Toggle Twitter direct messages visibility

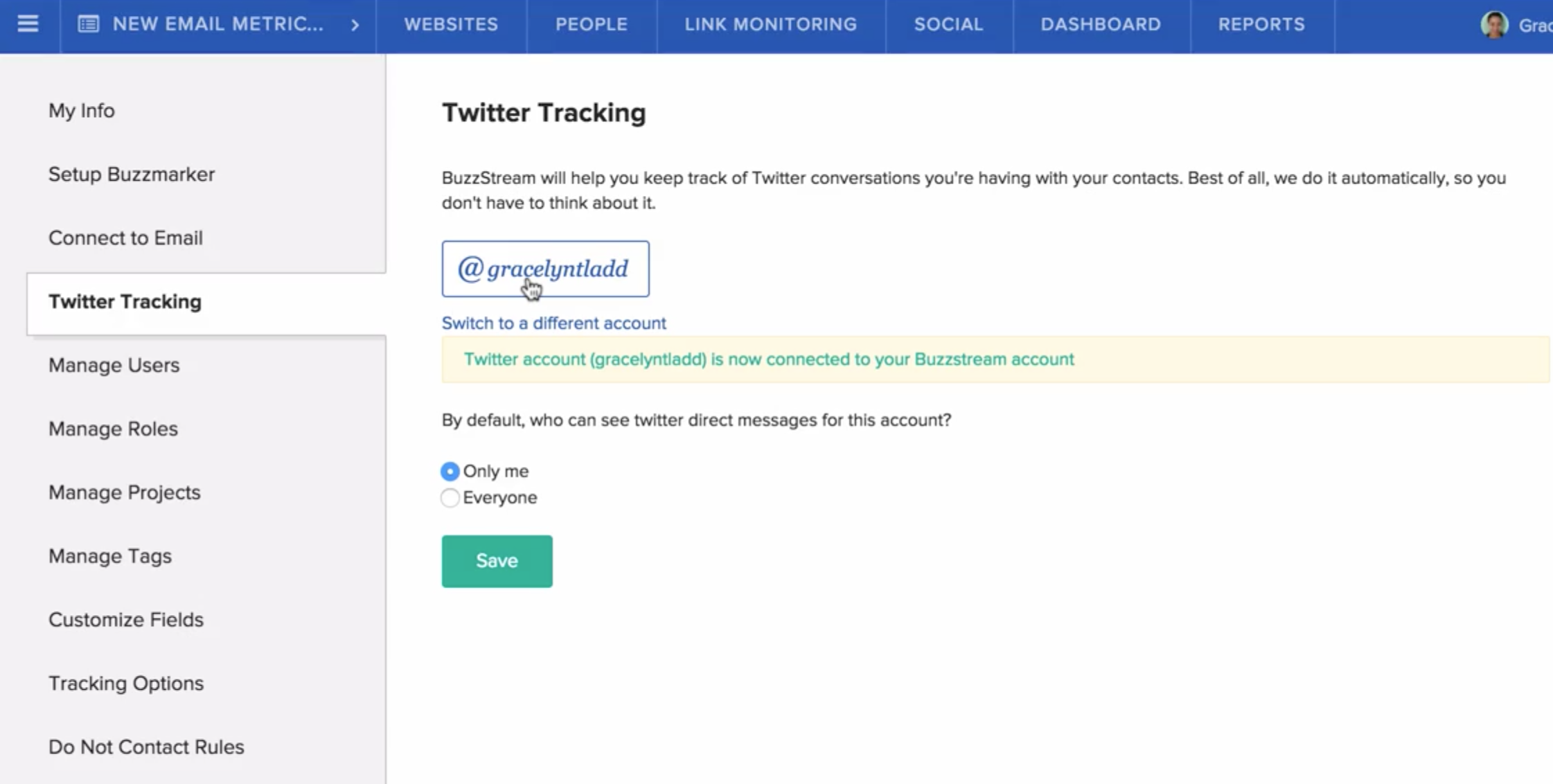tap(450, 497)
